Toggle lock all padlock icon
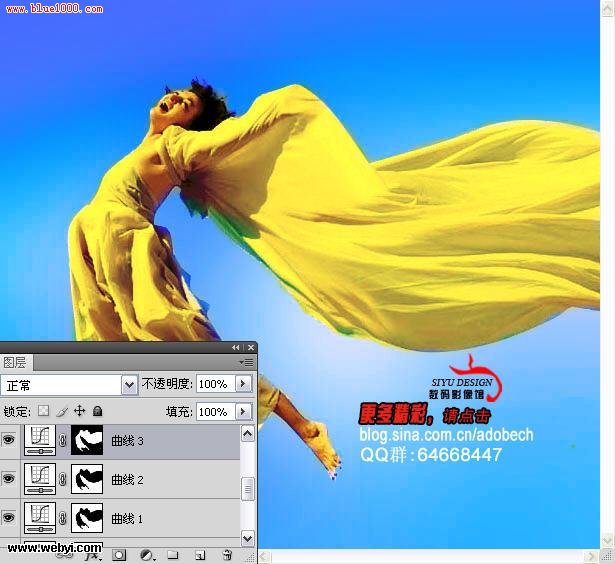This screenshot has width=615, height=564. pyautogui.click(x=97, y=411)
